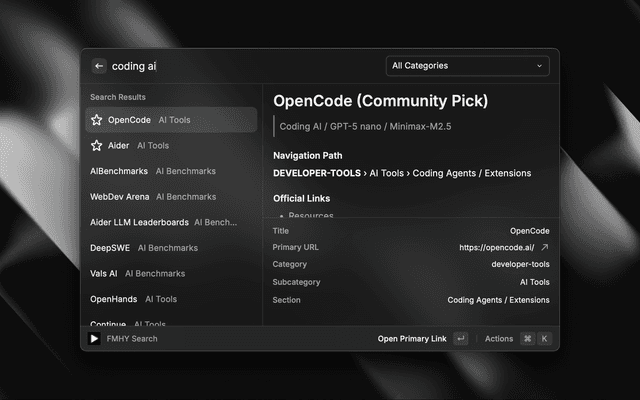The image size is (640, 400).
Task: Click the Command key icon next to Actions
Action: coord(527,338)
